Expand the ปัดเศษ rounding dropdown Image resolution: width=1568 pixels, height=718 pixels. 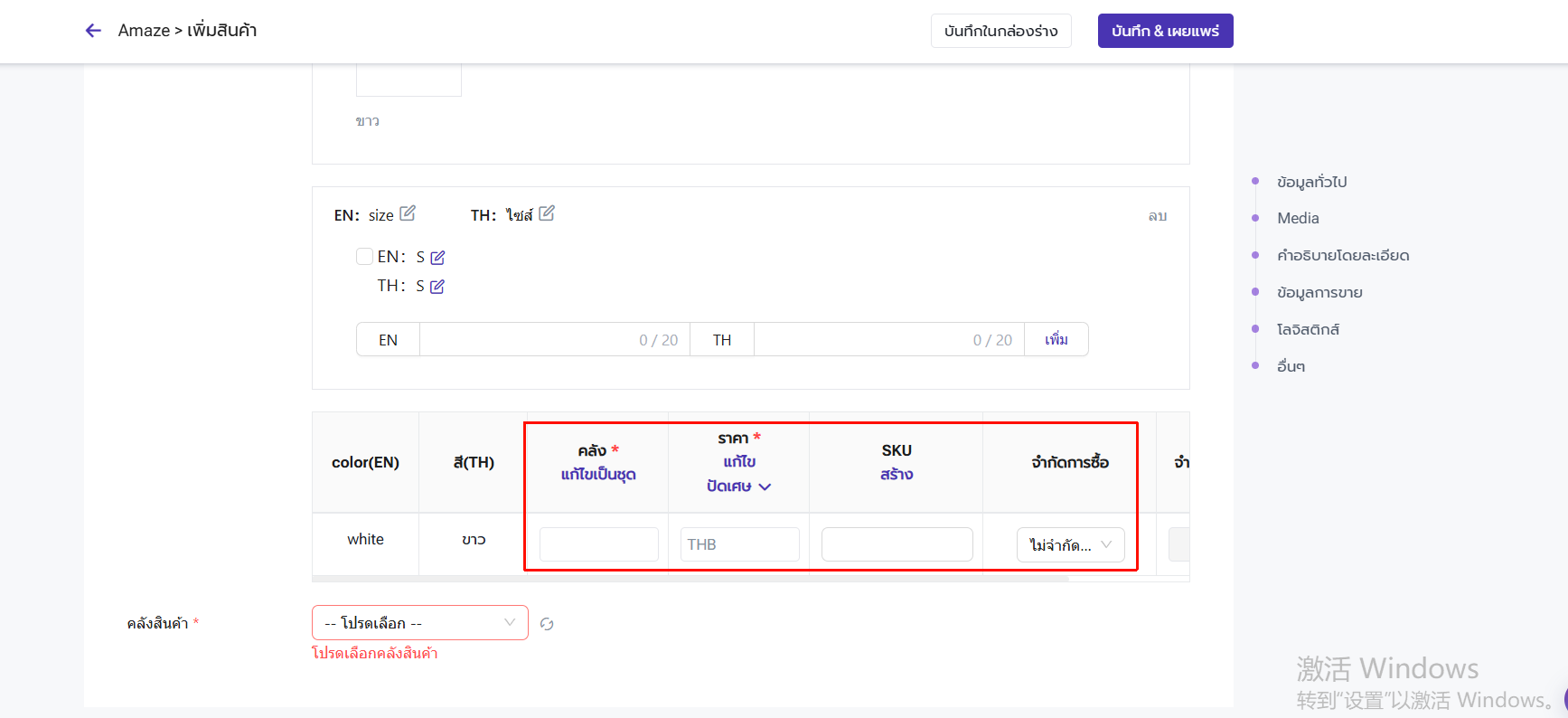738,487
